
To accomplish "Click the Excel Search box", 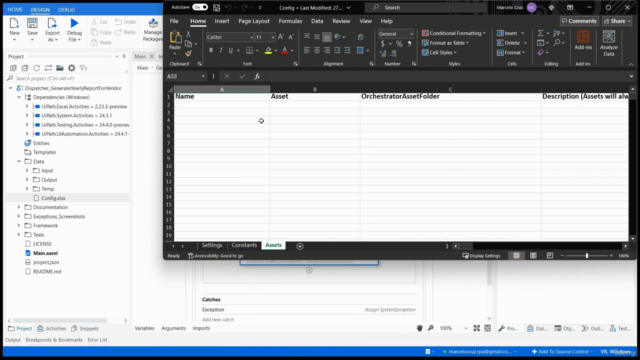I will click(x=426, y=7).
